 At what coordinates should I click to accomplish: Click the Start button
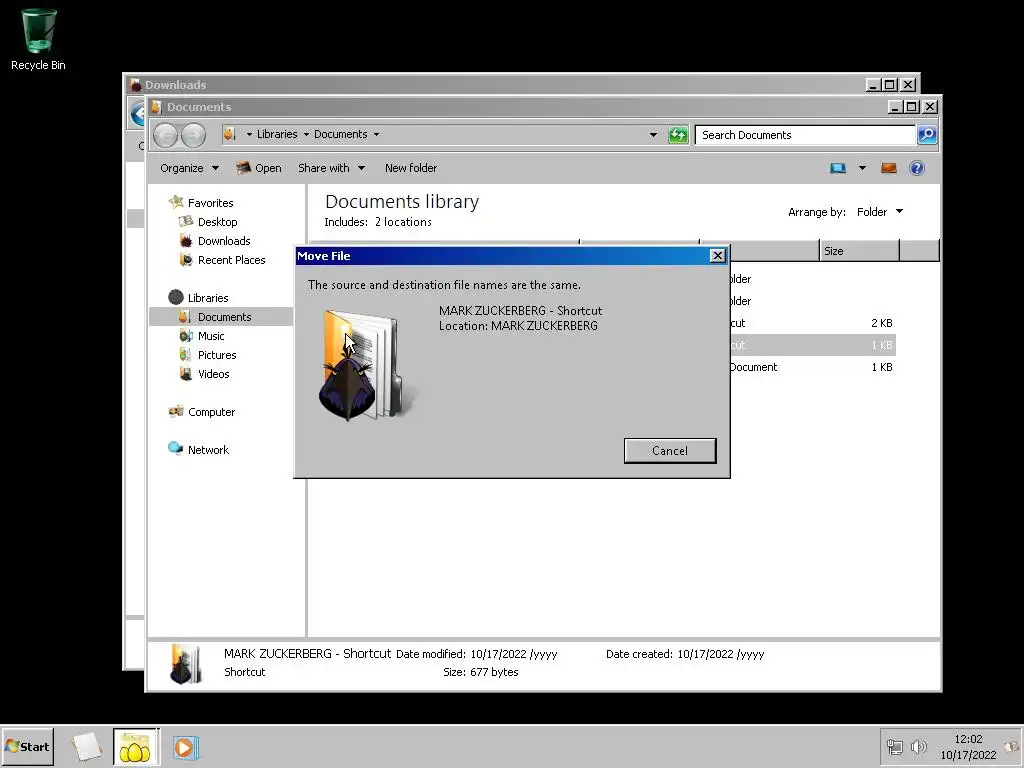coord(27,746)
